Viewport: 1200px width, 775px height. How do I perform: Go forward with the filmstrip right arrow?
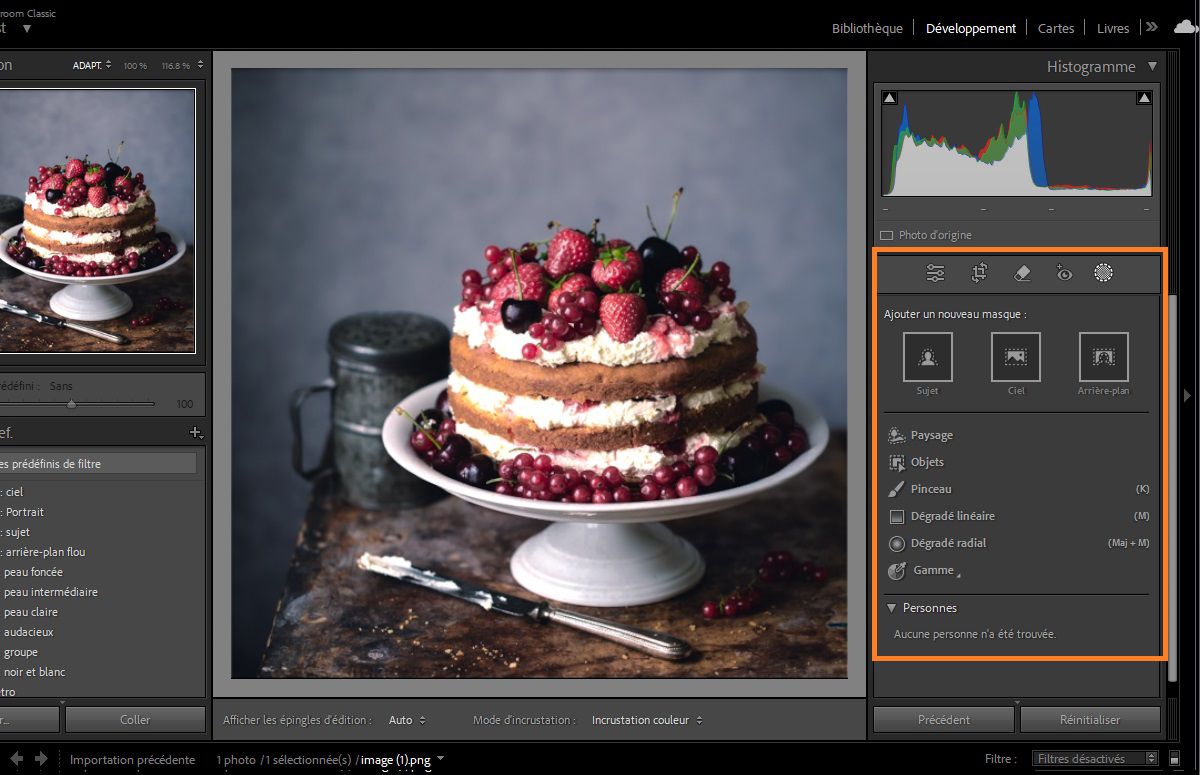pos(41,759)
